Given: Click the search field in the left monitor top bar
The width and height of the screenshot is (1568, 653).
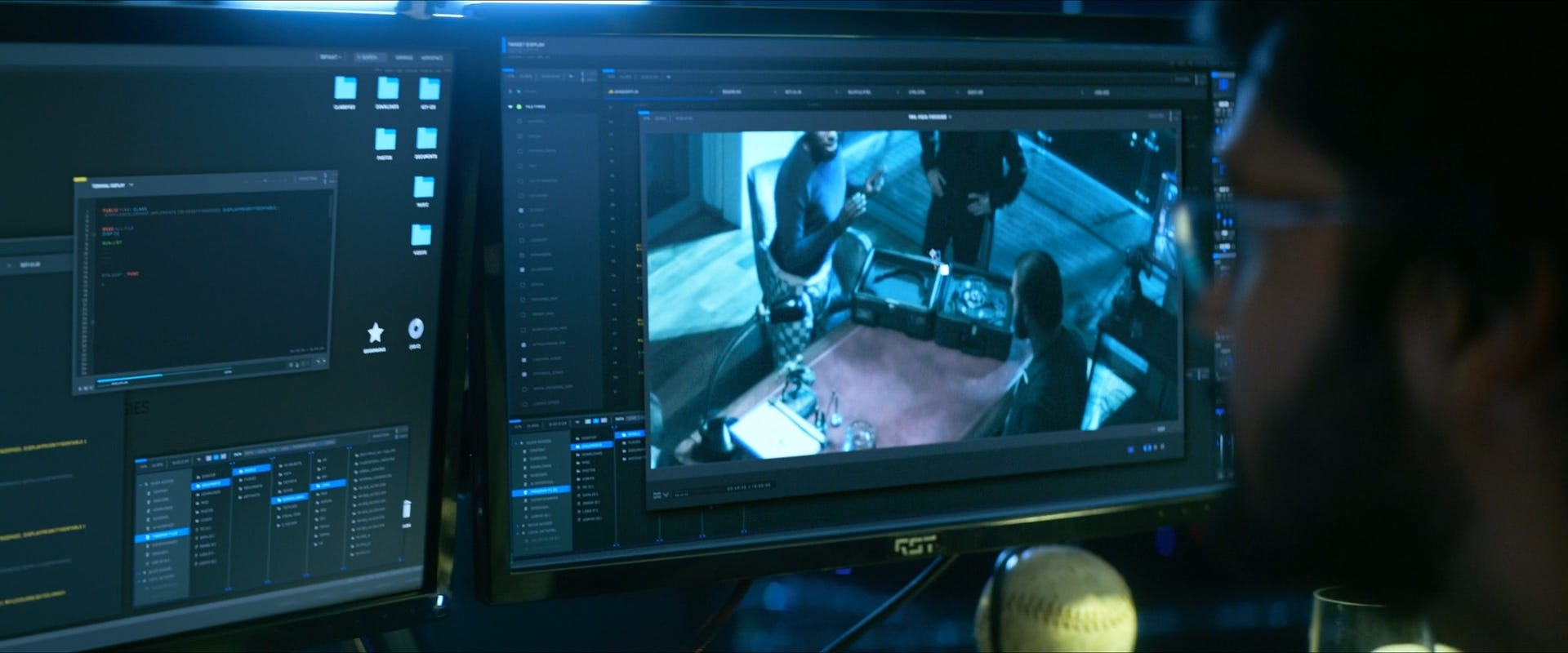Looking at the screenshot, I should tap(372, 58).
